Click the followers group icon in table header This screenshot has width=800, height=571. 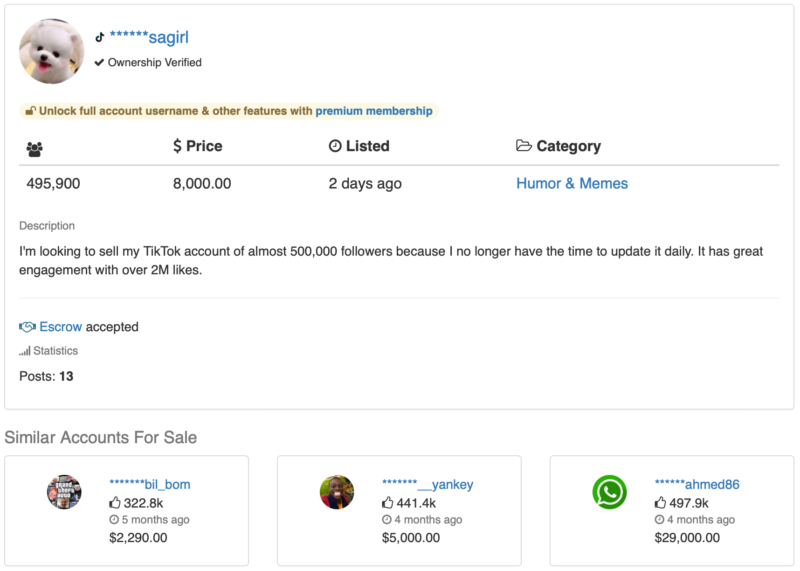pos(35,148)
